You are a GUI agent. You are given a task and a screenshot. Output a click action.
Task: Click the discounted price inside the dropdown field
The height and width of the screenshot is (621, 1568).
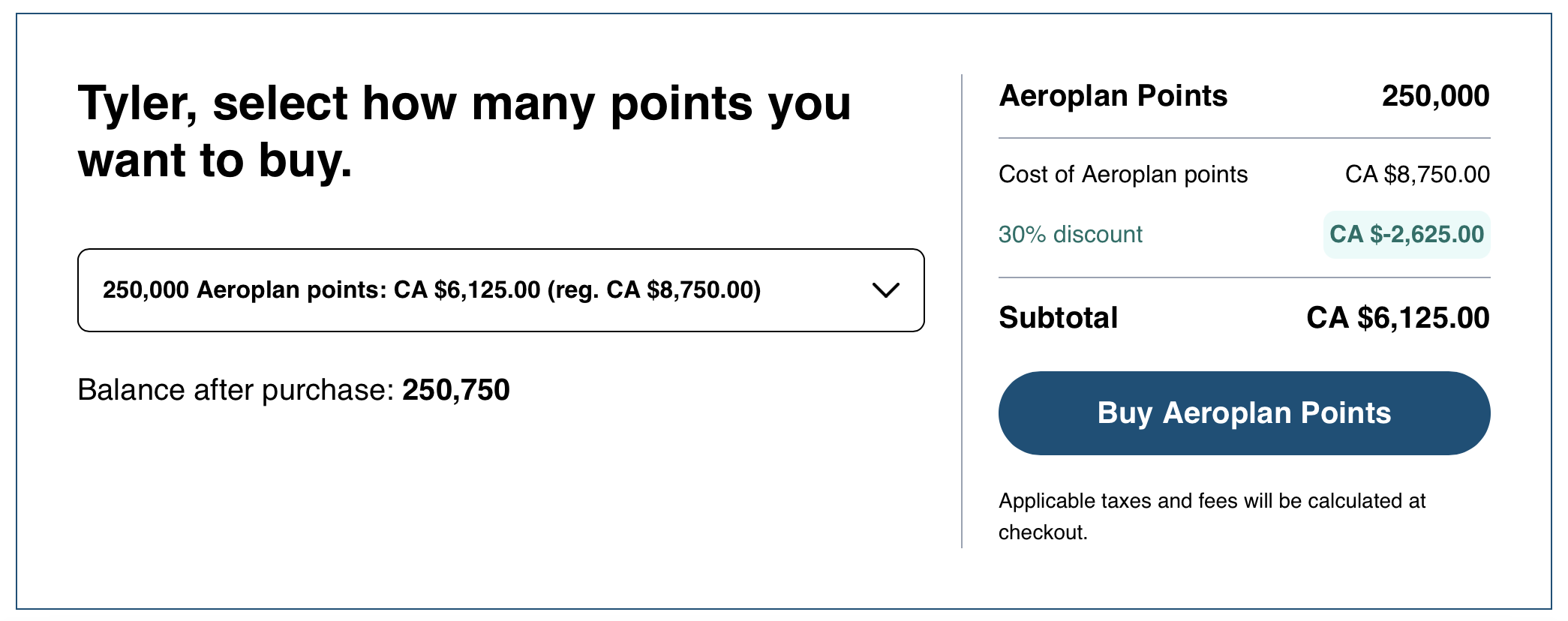[x=465, y=289]
